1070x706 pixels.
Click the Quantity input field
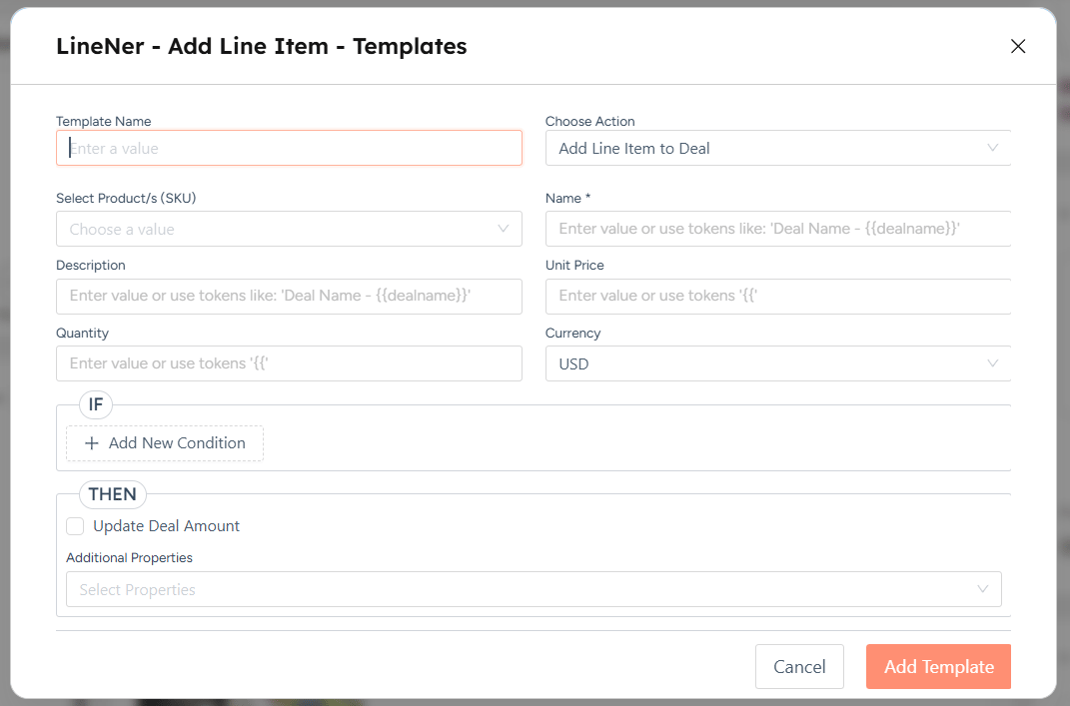tap(289, 363)
